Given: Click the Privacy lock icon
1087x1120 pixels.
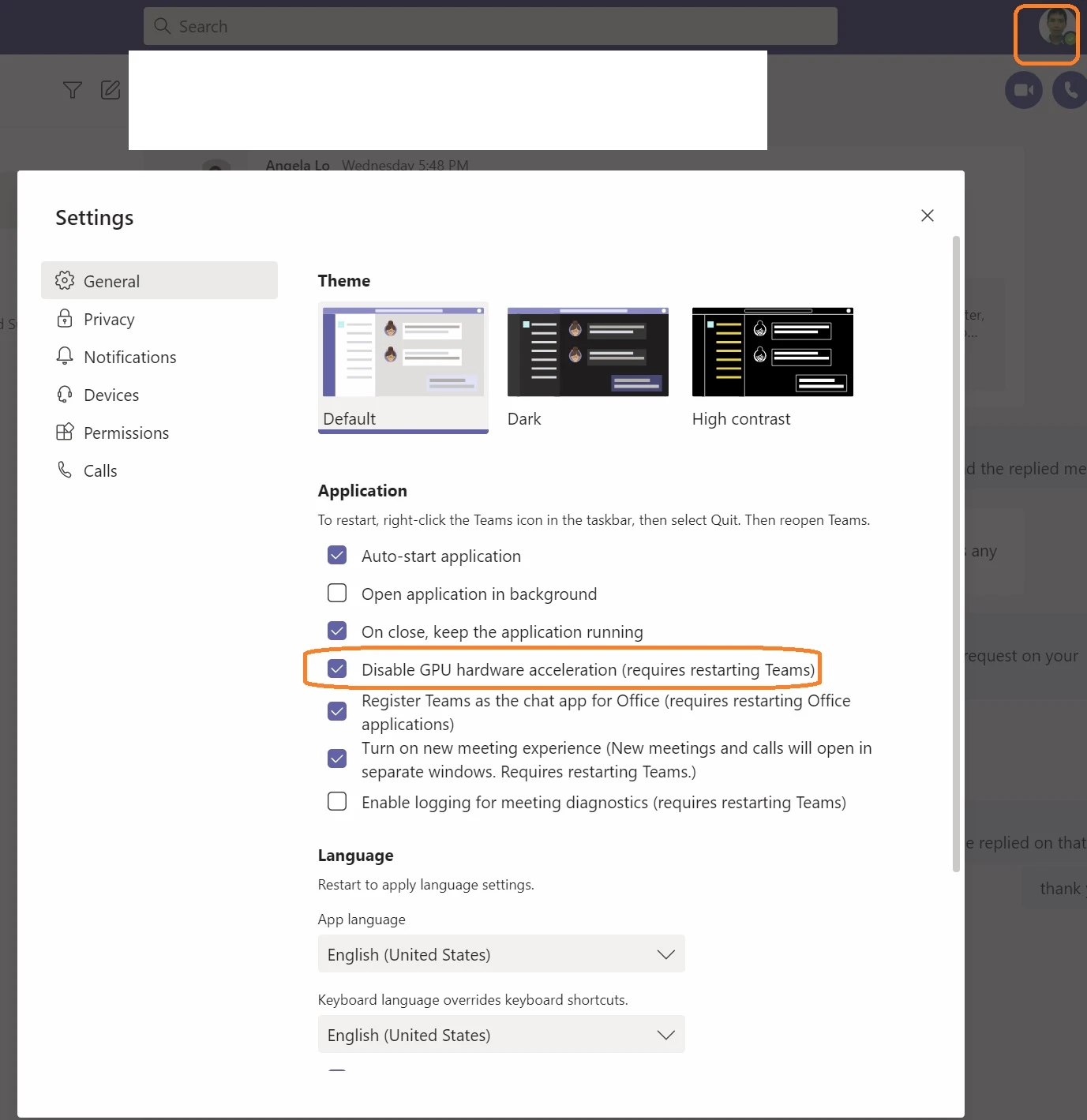Looking at the screenshot, I should tap(65, 318).
